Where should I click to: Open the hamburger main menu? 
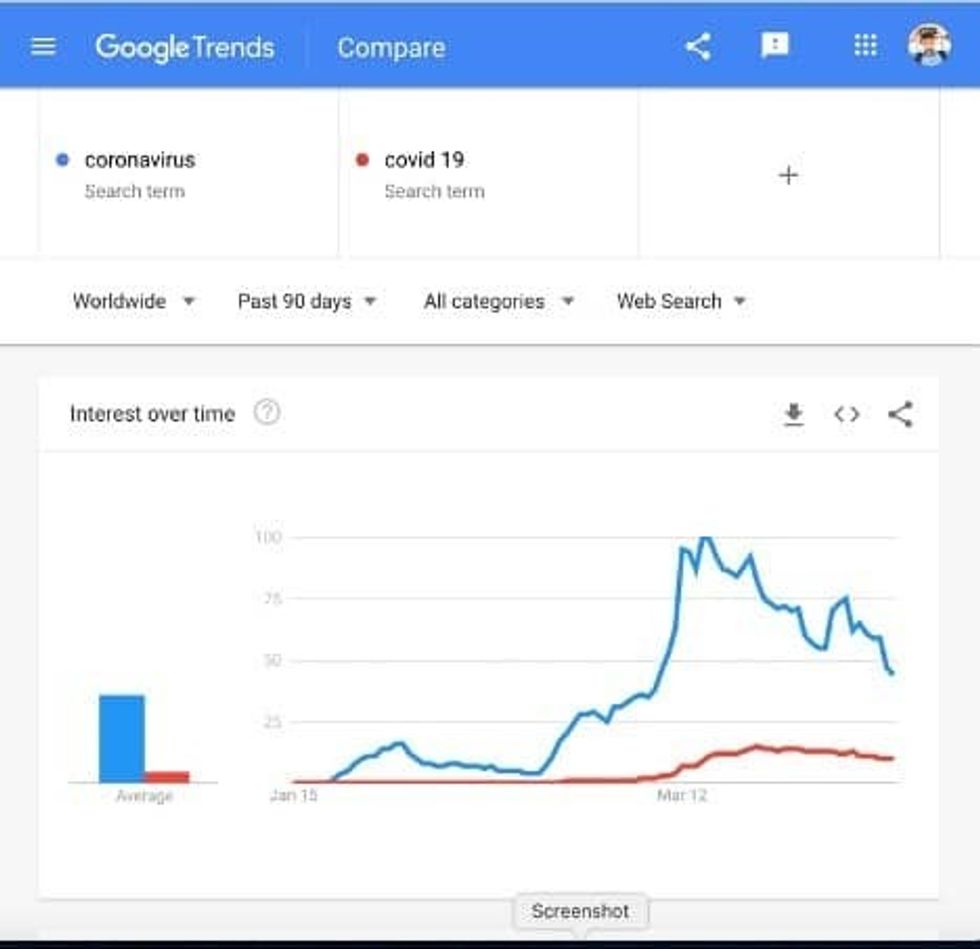click(x=43, y=47)
